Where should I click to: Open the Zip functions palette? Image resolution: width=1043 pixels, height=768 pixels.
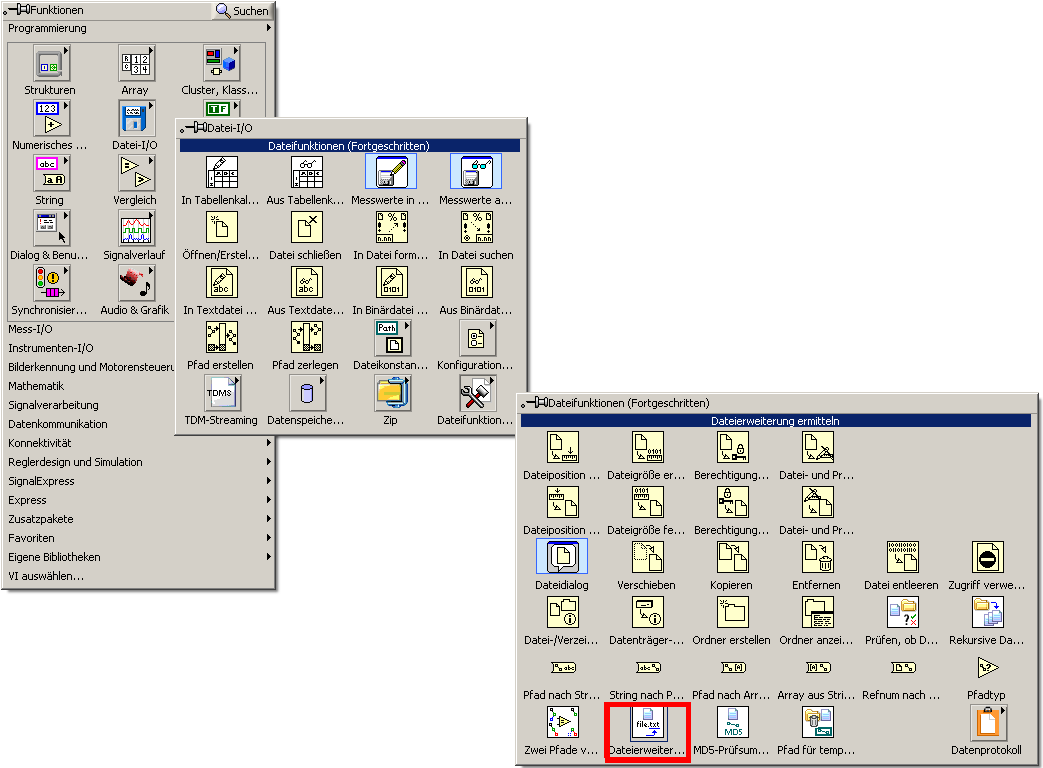pos(392,393)
